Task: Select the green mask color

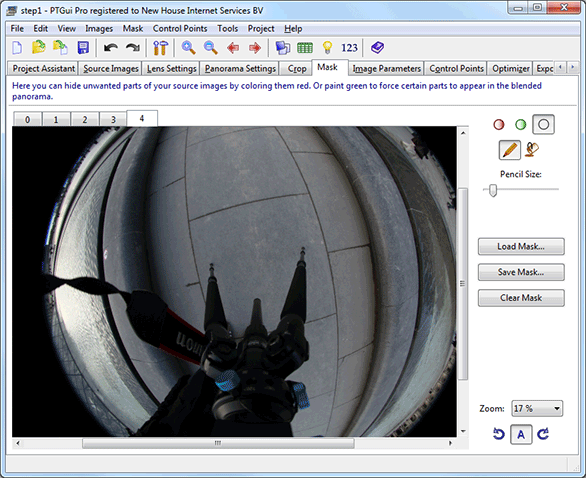Action: (x=521, y=124)
